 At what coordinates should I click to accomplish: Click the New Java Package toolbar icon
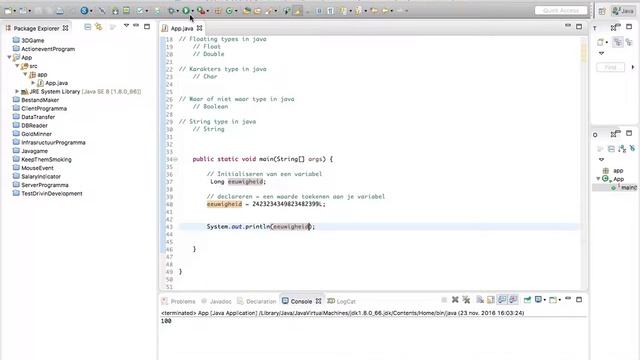point(218,11)
